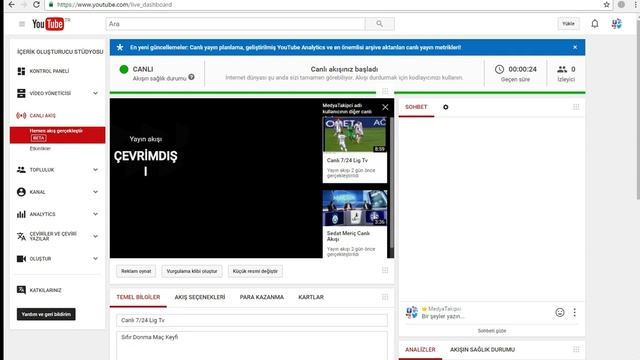This screenshot has width=640, height=360.
Task: Open chat three-dot options menu
Action: [x=574, y=312]
